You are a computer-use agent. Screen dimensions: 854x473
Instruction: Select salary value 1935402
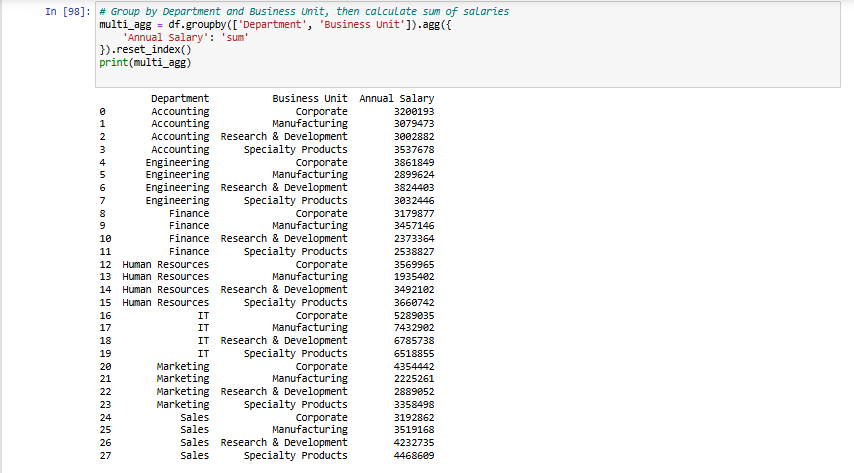(414, 277)
